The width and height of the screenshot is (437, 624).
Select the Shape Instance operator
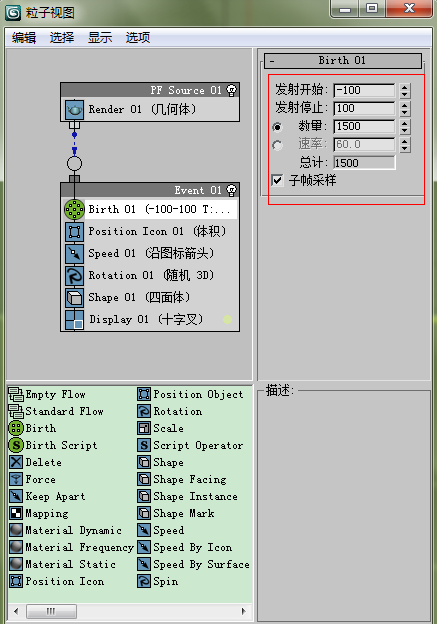(x=187, y=496)
